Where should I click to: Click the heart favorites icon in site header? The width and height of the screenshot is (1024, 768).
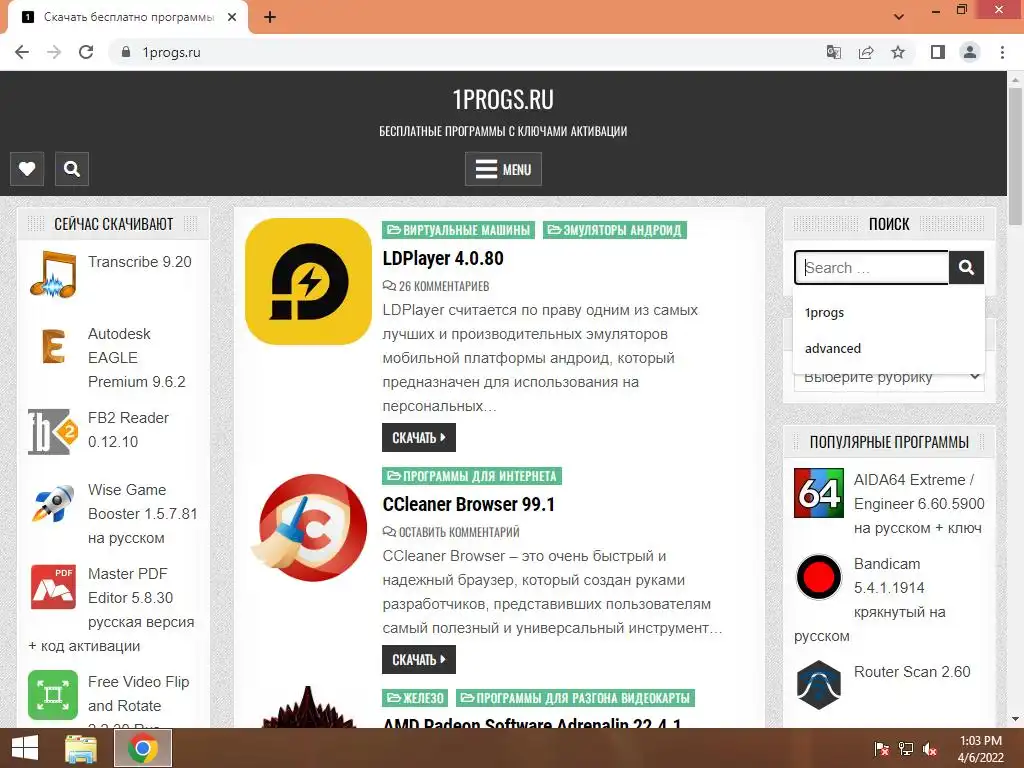point(27,169)
